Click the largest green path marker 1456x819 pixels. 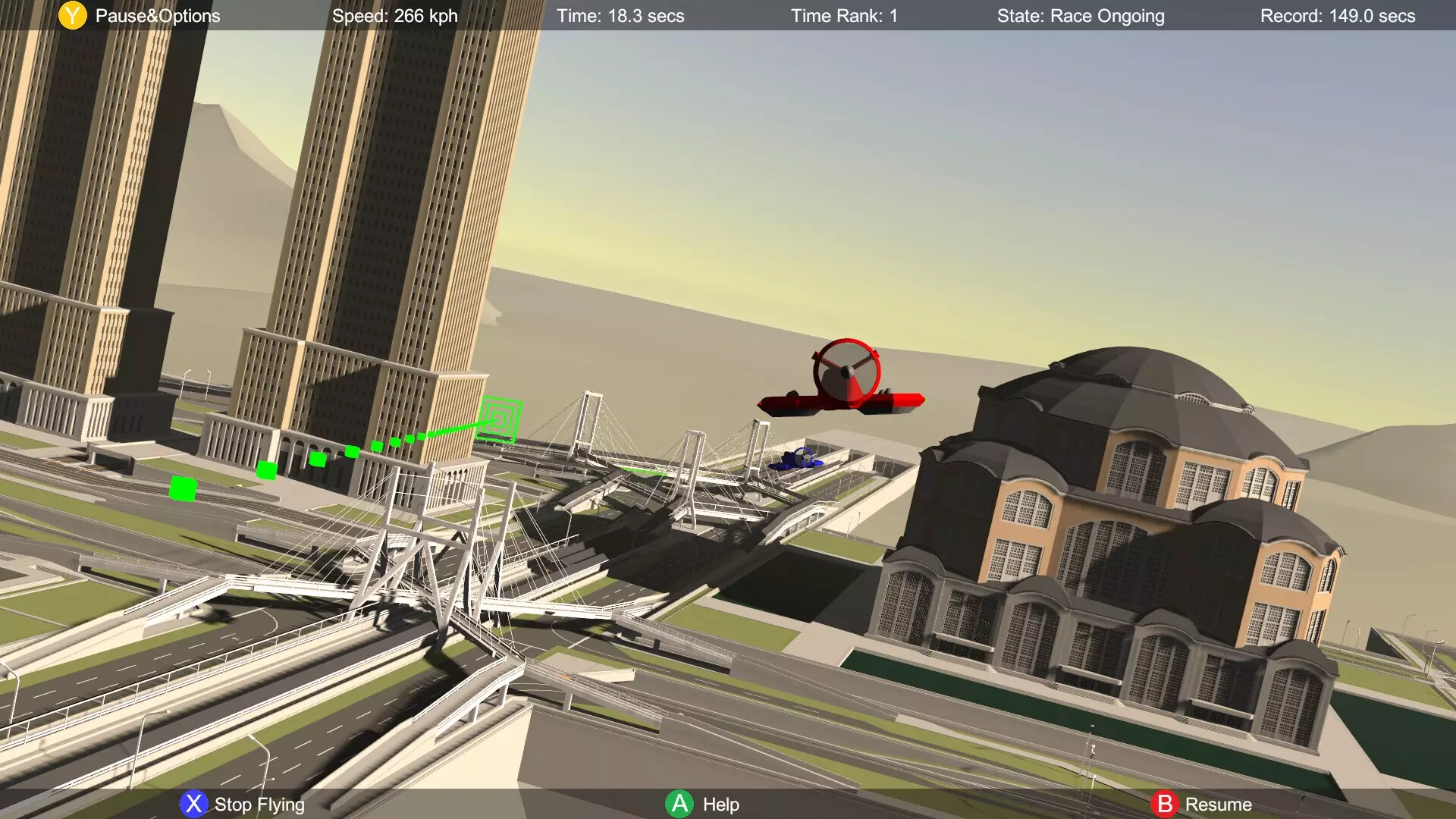tap(183, 488)
